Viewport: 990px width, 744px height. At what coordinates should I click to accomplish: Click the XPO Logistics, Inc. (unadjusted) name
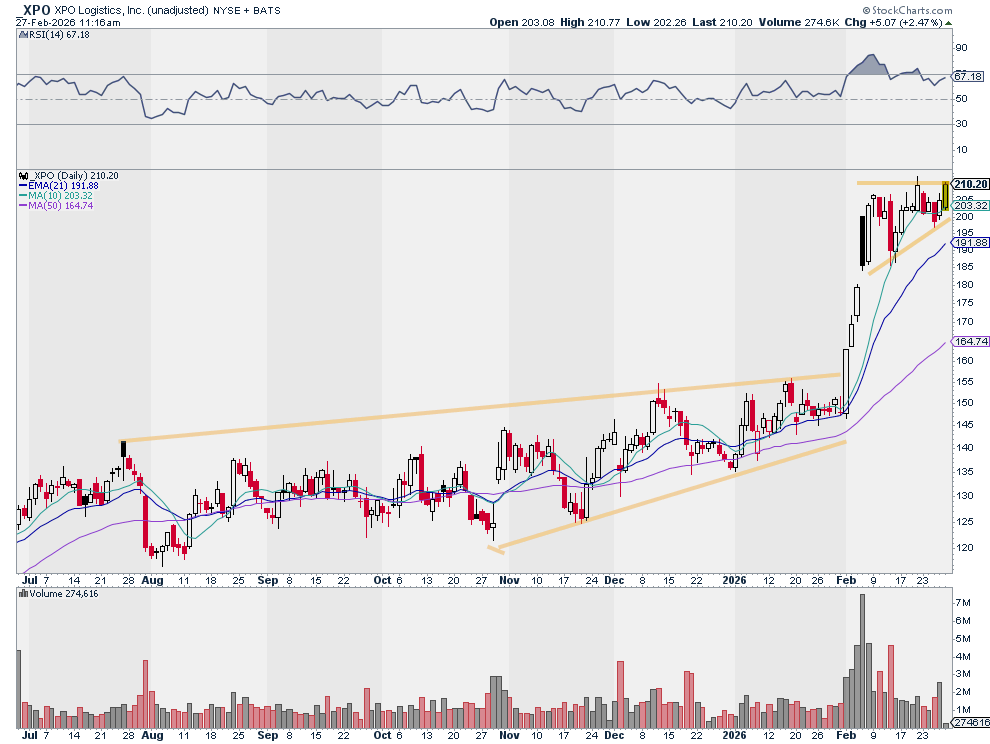tap(132, 10)
